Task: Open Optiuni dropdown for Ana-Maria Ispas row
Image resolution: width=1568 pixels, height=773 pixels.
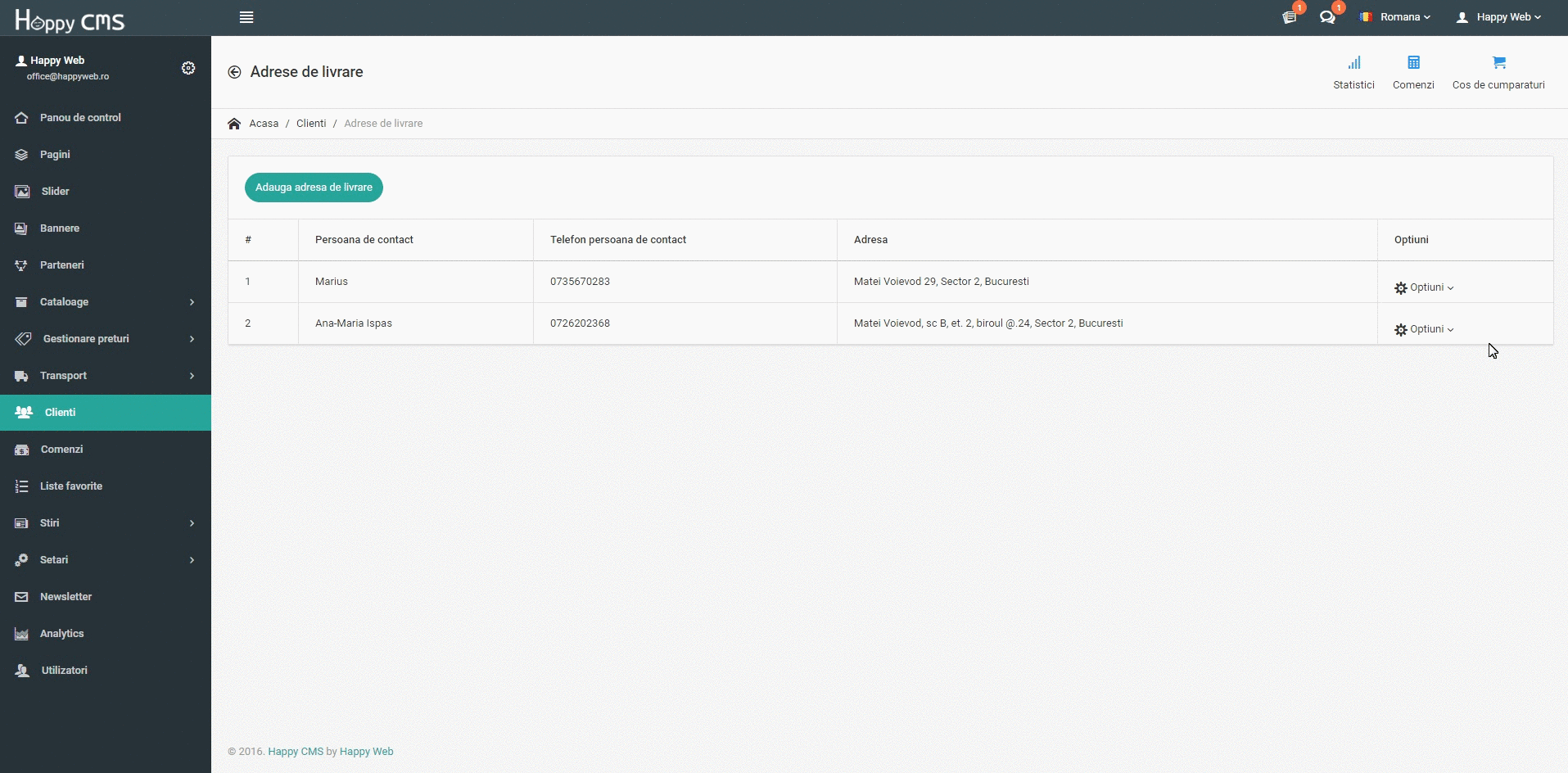Action: 1424,329
